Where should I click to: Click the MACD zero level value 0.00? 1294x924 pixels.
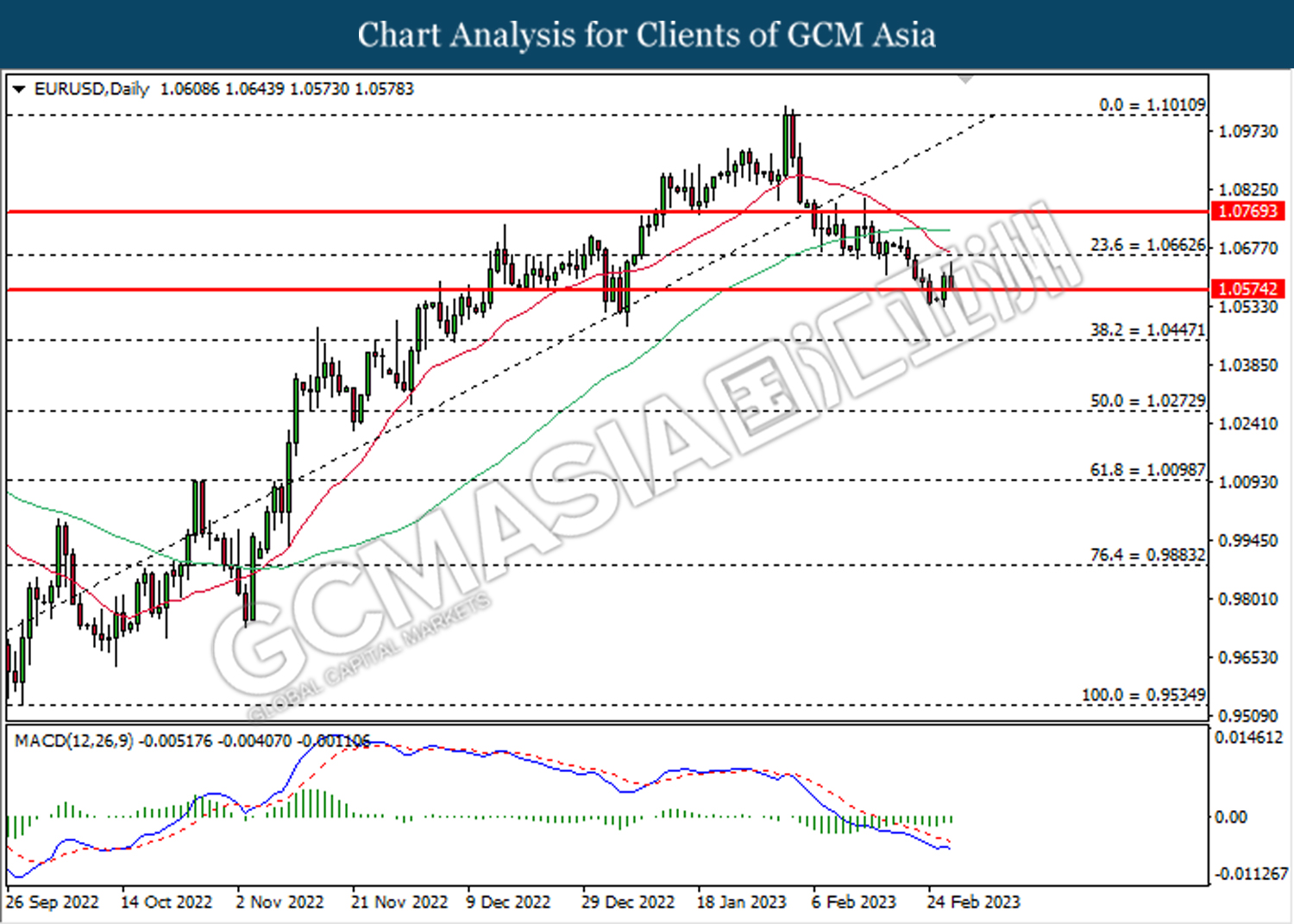coord(1230,817)
